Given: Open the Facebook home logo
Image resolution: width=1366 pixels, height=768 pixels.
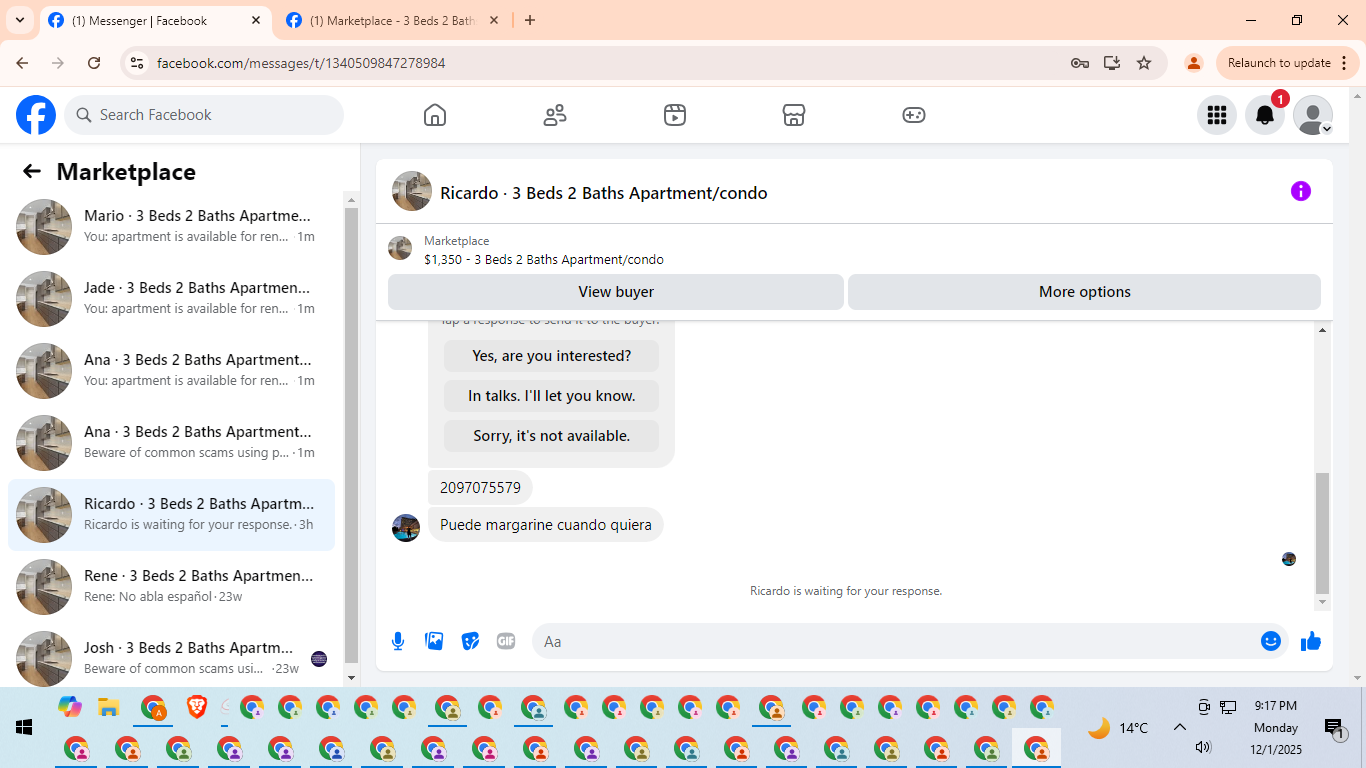Looking at the screenshot, I should pyautogui.click(x=36, y=115).
